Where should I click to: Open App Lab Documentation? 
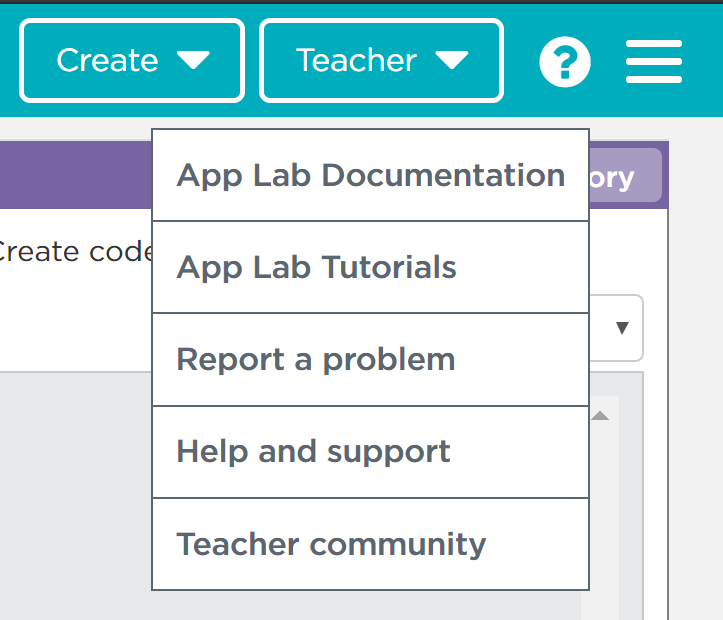370,176
